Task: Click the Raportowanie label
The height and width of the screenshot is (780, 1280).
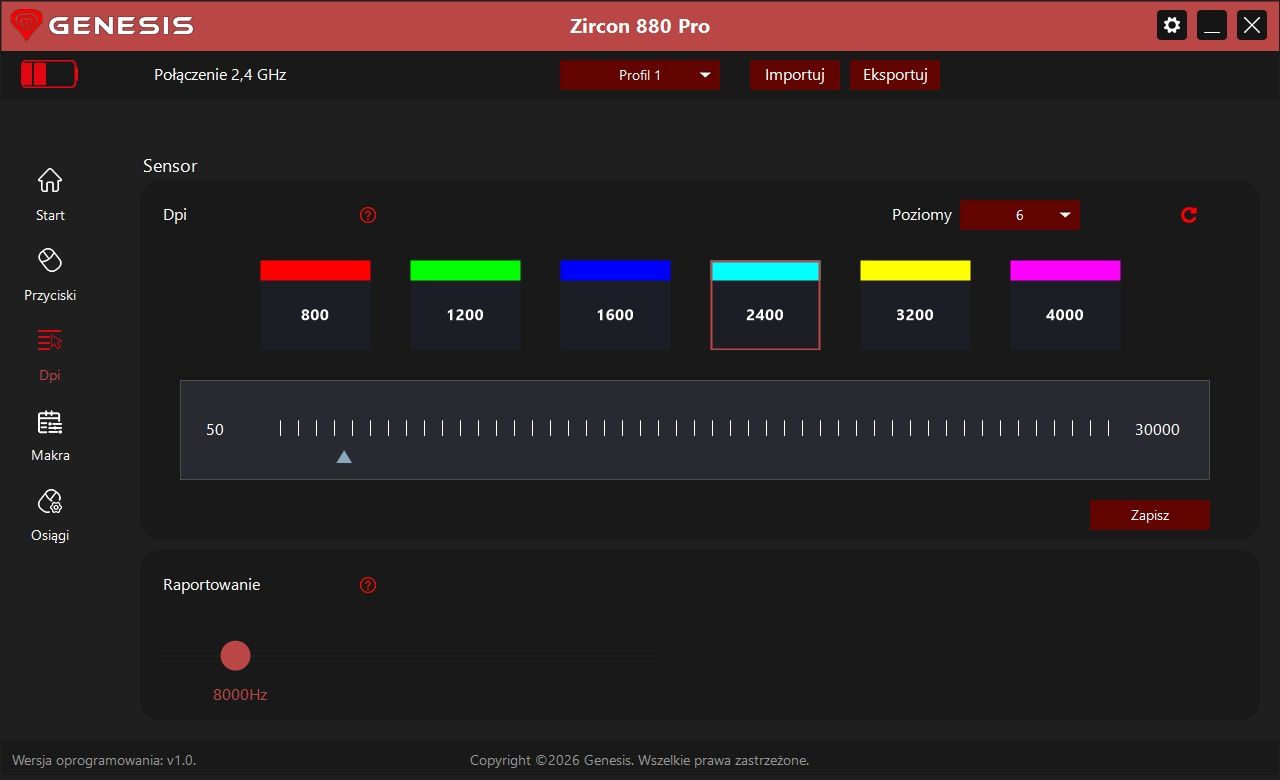Action: click(212, 585)
